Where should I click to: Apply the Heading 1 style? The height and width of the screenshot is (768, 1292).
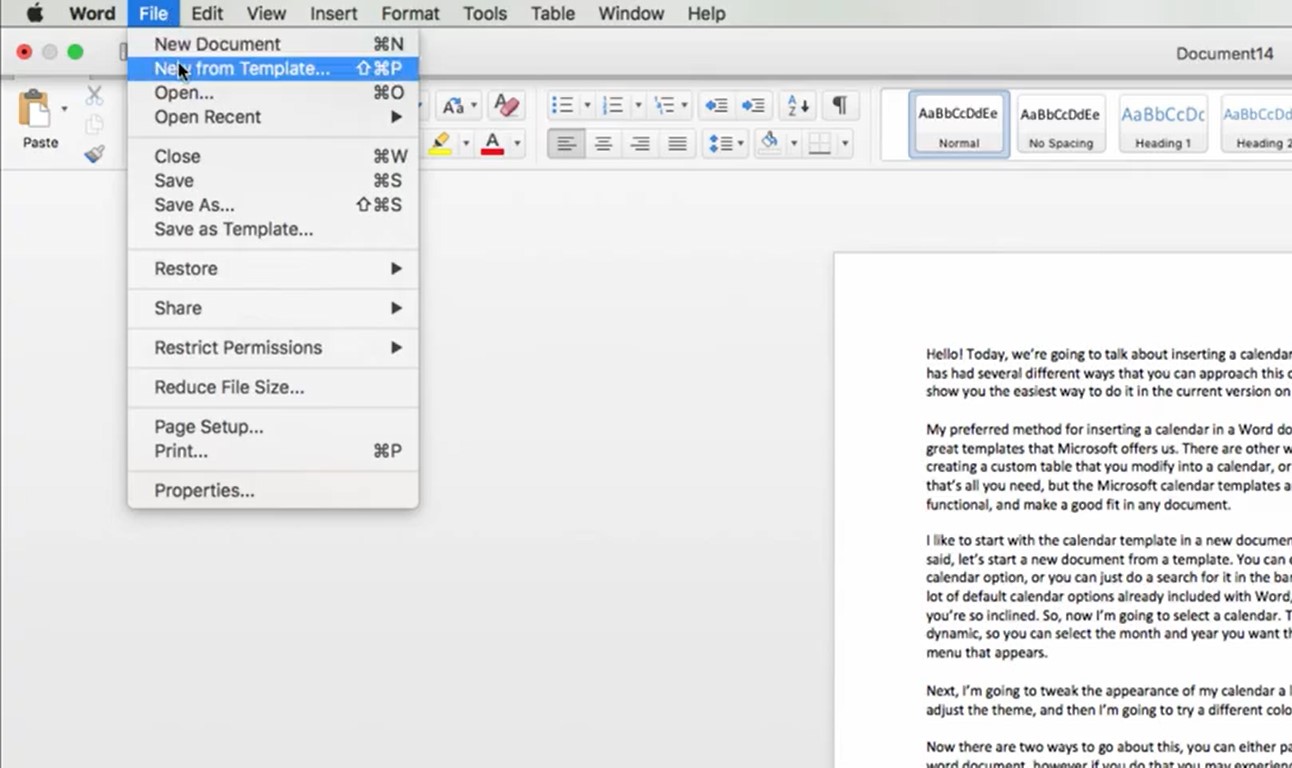tap(1162, 122)
